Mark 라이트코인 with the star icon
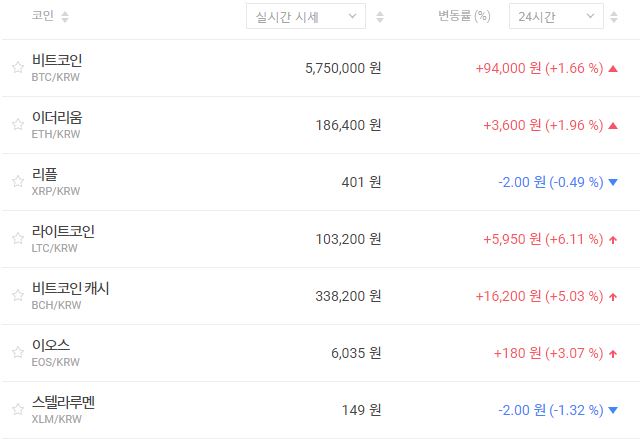This screenshot has height=443, width=640. pos(17,239)
